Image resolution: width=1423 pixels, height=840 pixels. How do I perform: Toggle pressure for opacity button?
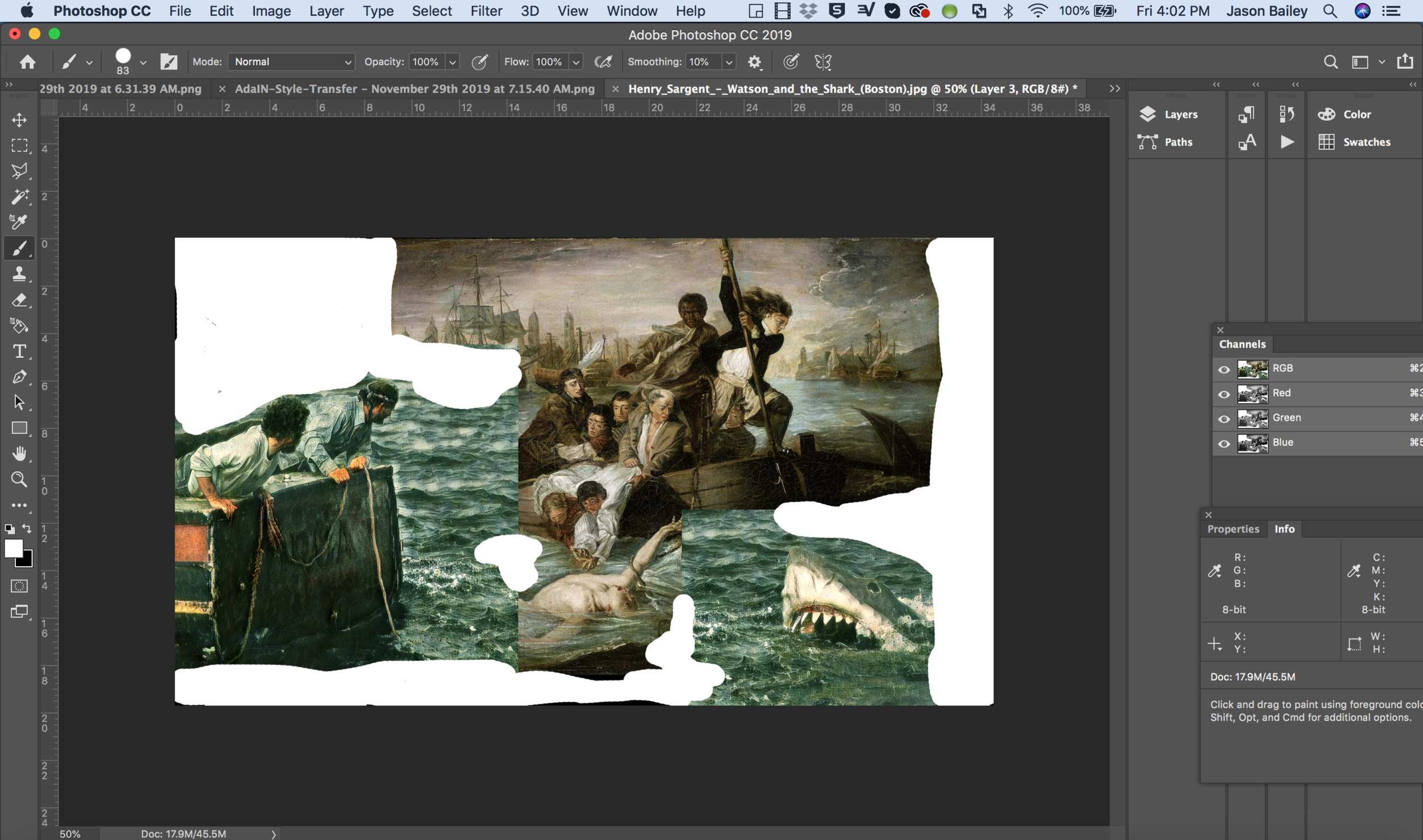click(480, 62)
